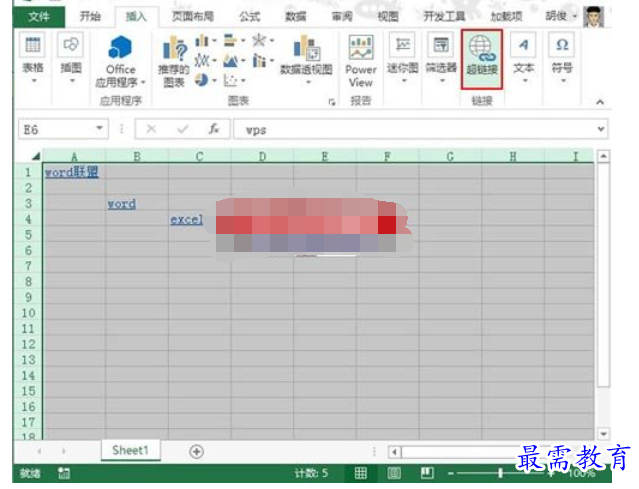Screen dimensions: 639x489
Task: Insert a radar or stock chart
Action: click(259, 40)
